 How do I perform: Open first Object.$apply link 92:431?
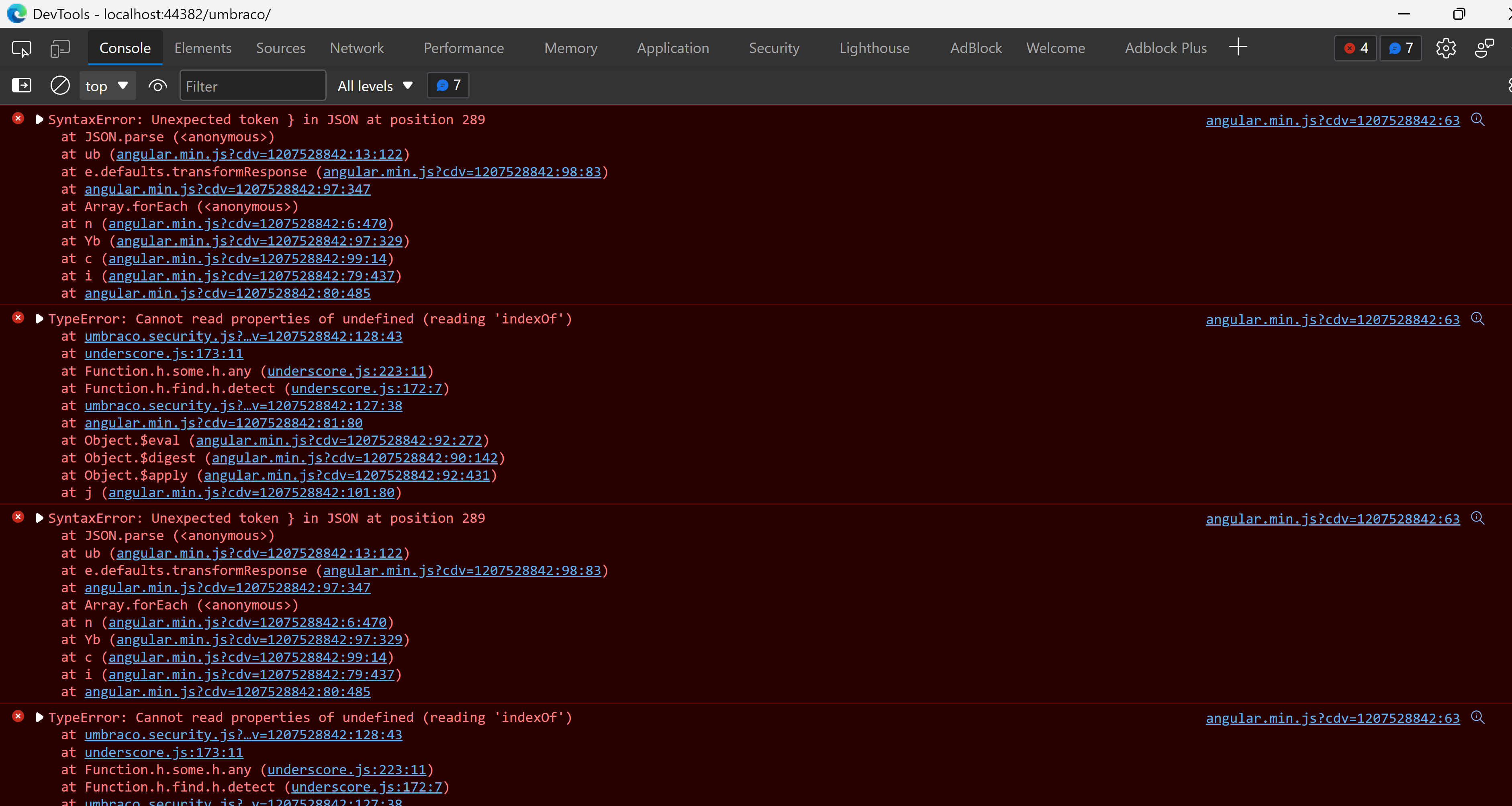347,475
